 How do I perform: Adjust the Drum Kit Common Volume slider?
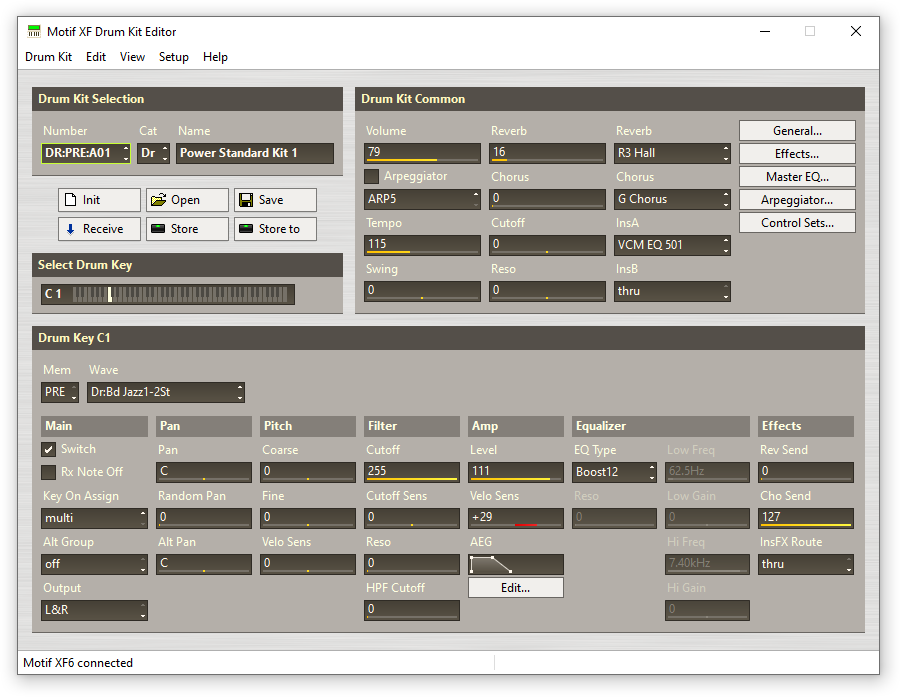pyautogui.click(x=423, y=153)
